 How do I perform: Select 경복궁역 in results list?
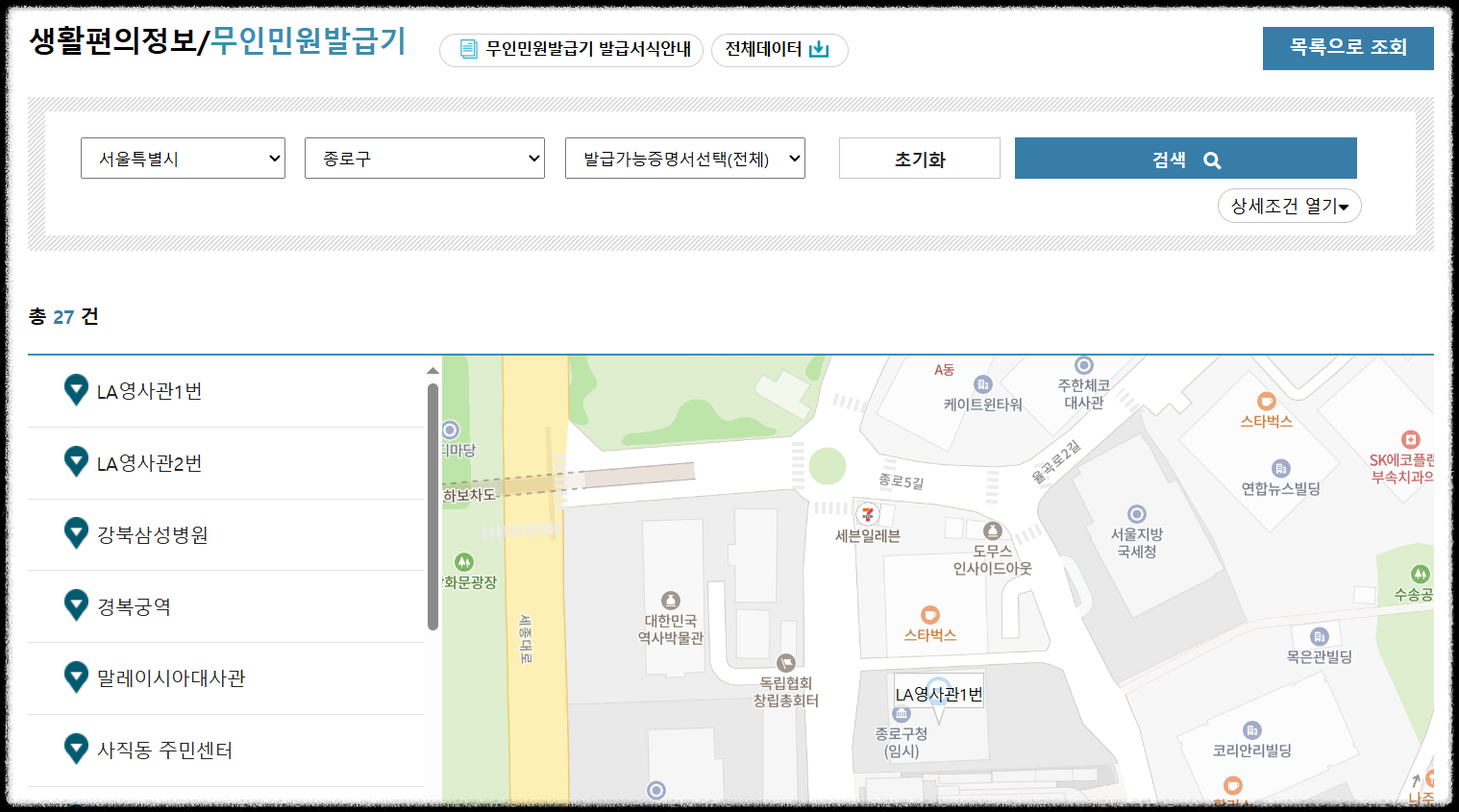[226, 606]
